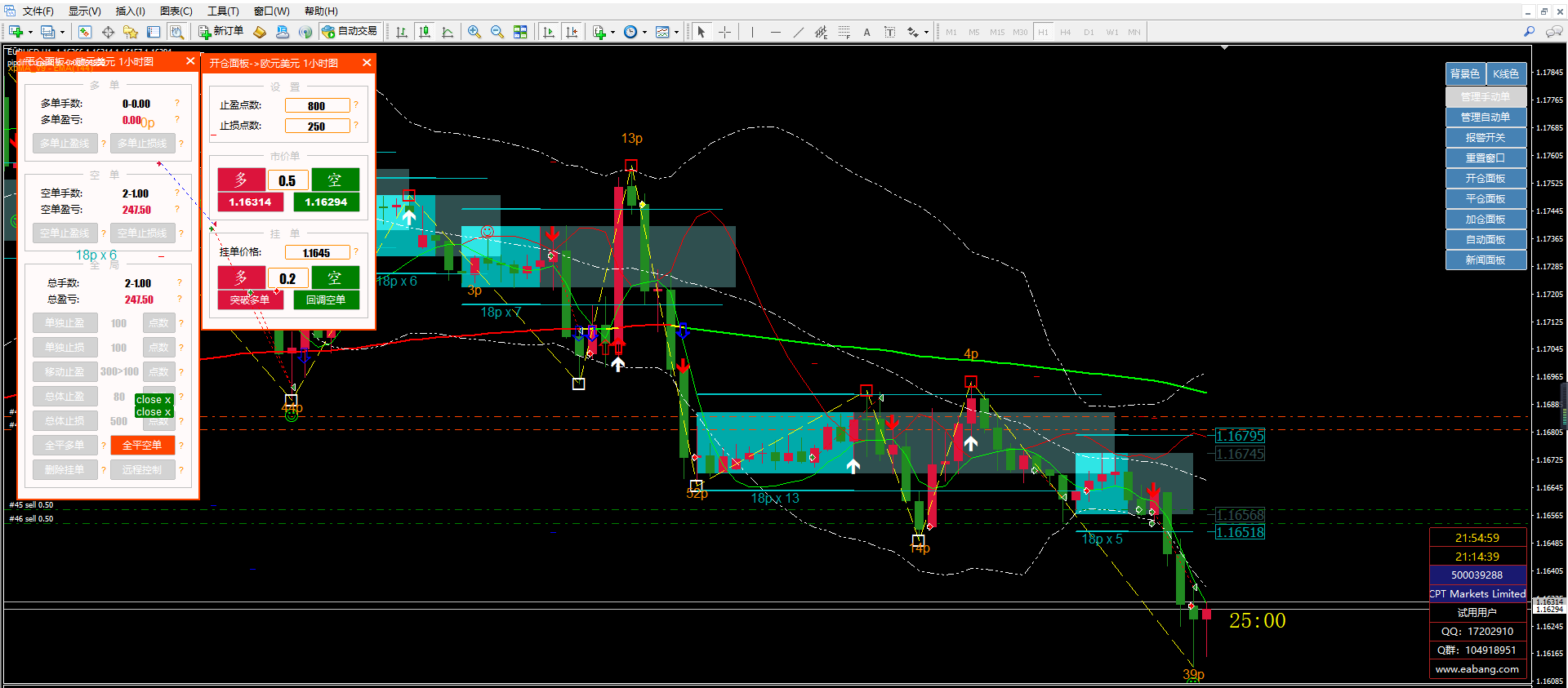Open the search magnifier at top right
Viewport: 1568px width, 688px height.
click(x=1529, y=31)
